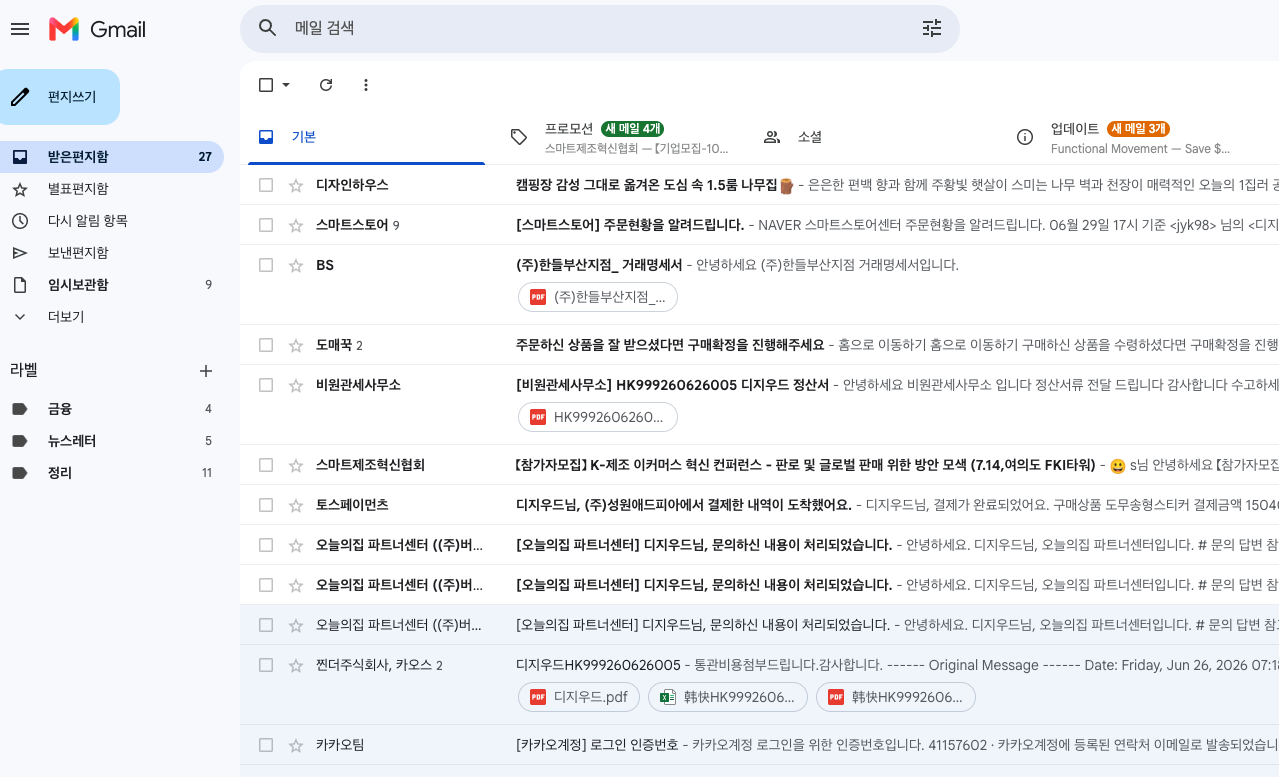Open the more options three-dot menu
The image size is (1279, 777).
[x=366, y=85]
